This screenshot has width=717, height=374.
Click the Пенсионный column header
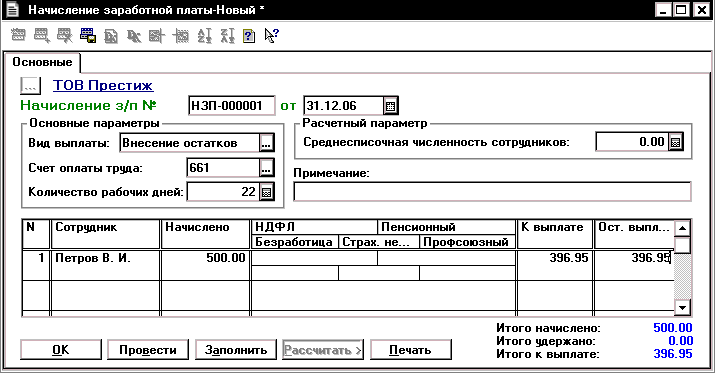(447, 227)
